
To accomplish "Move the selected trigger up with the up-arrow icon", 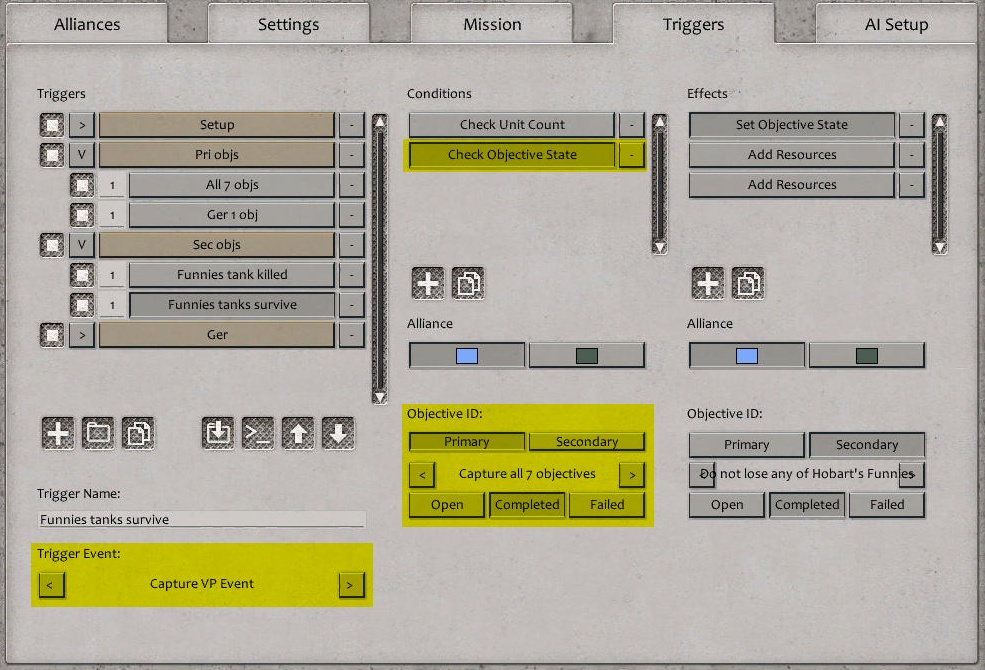I will tap(300, 434).
